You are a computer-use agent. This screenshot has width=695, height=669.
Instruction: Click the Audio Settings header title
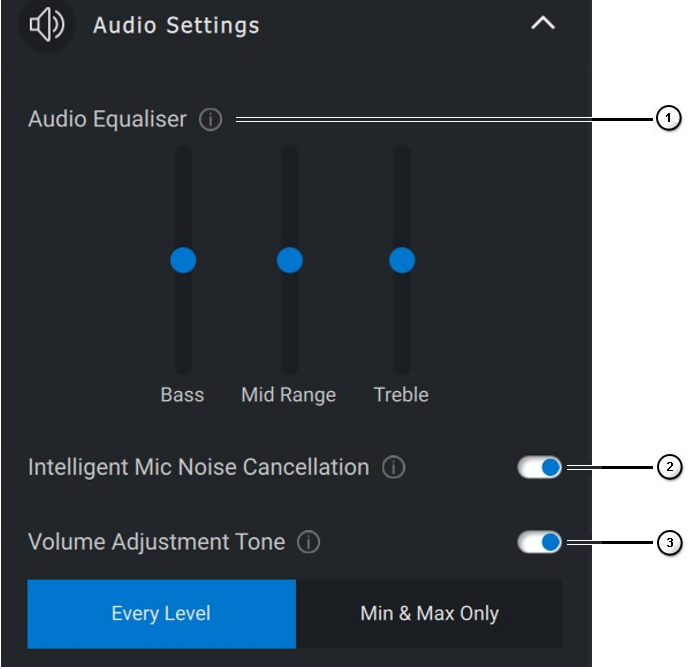[x=176, y=25]
